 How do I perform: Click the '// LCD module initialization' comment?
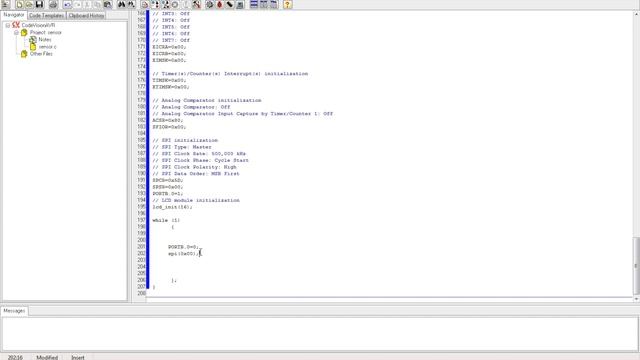196,200
